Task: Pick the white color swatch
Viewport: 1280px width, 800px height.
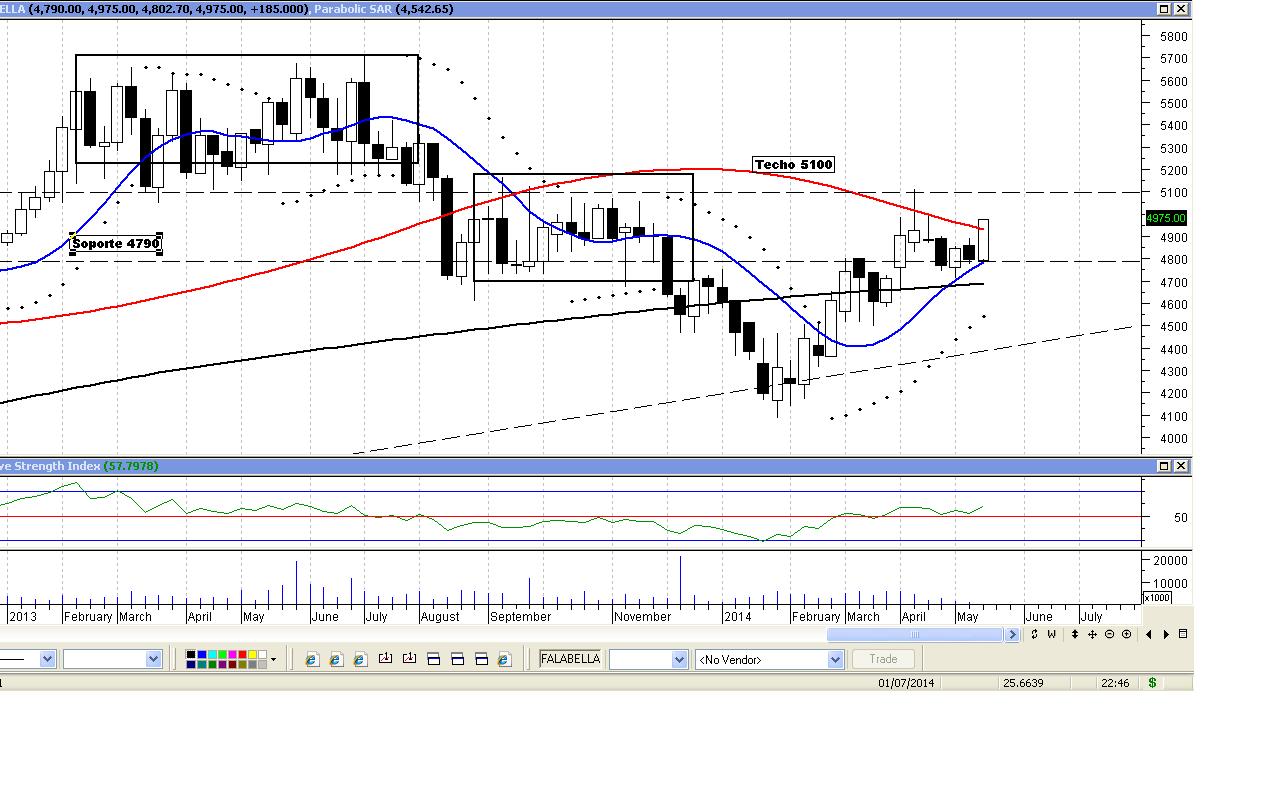Action: click(x=263, y=655)
